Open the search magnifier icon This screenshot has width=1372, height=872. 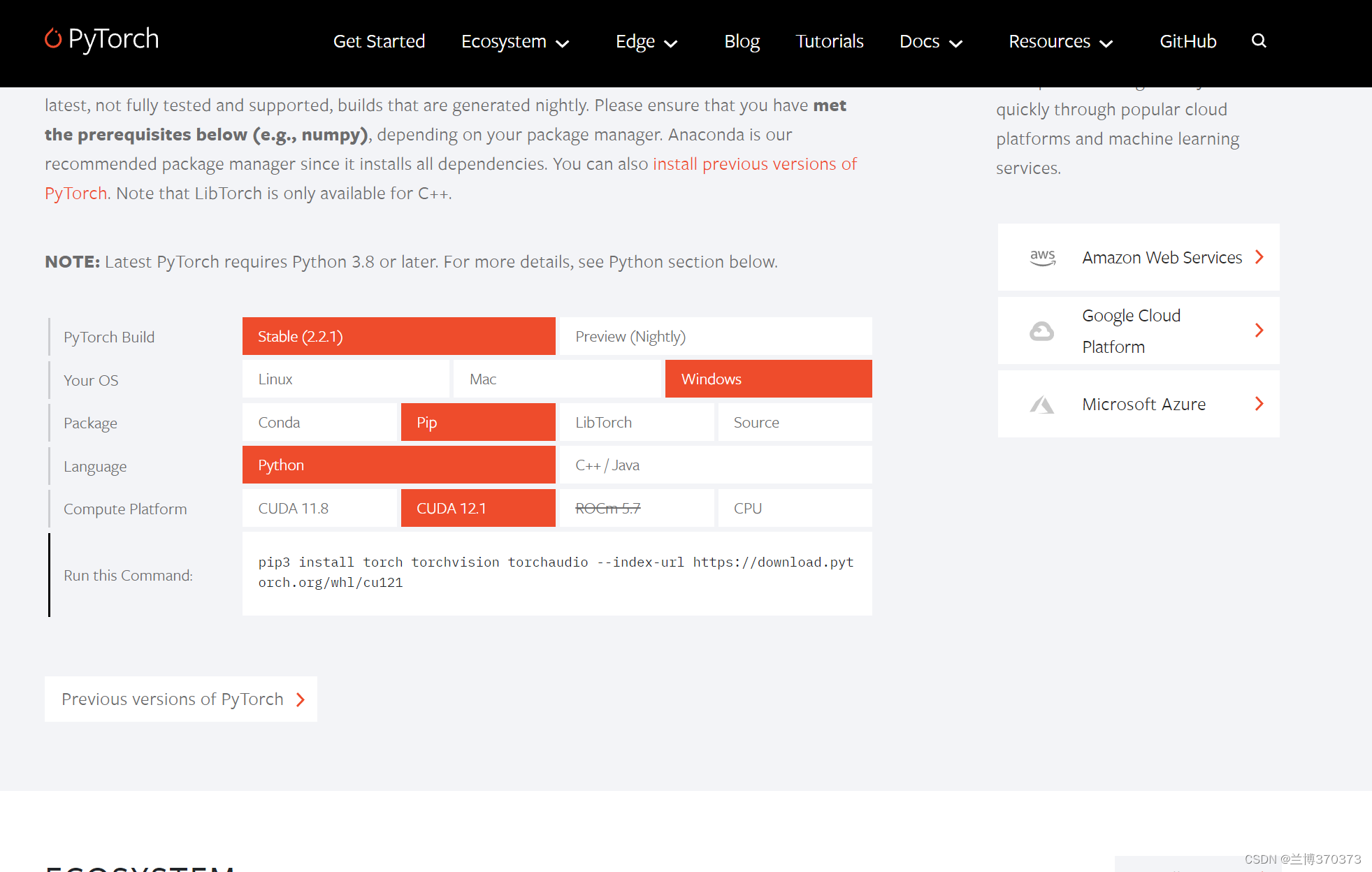(x=1259, y=41)
